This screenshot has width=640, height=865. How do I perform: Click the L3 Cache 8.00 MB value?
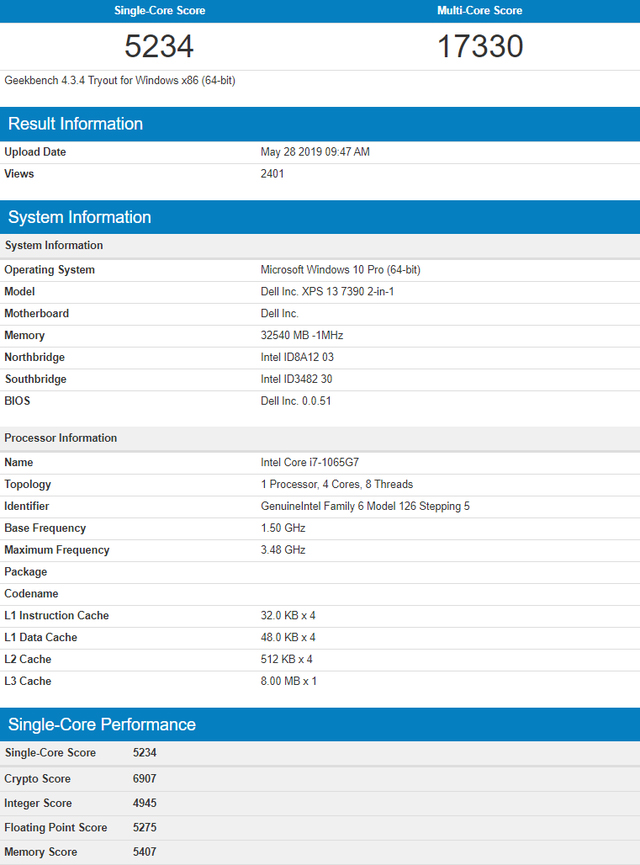pyautogui.click(x=289, y=681)
